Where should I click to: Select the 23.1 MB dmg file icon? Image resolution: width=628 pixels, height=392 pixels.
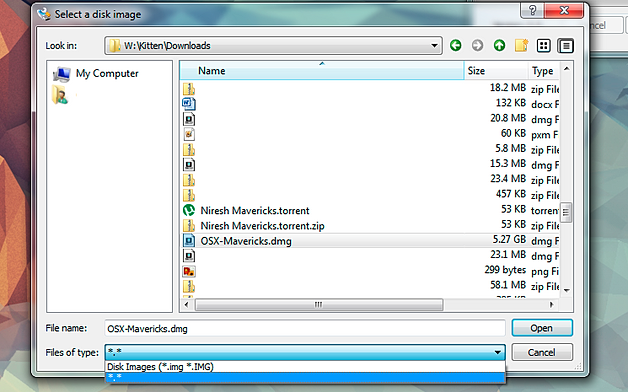[x=189, y=256]
